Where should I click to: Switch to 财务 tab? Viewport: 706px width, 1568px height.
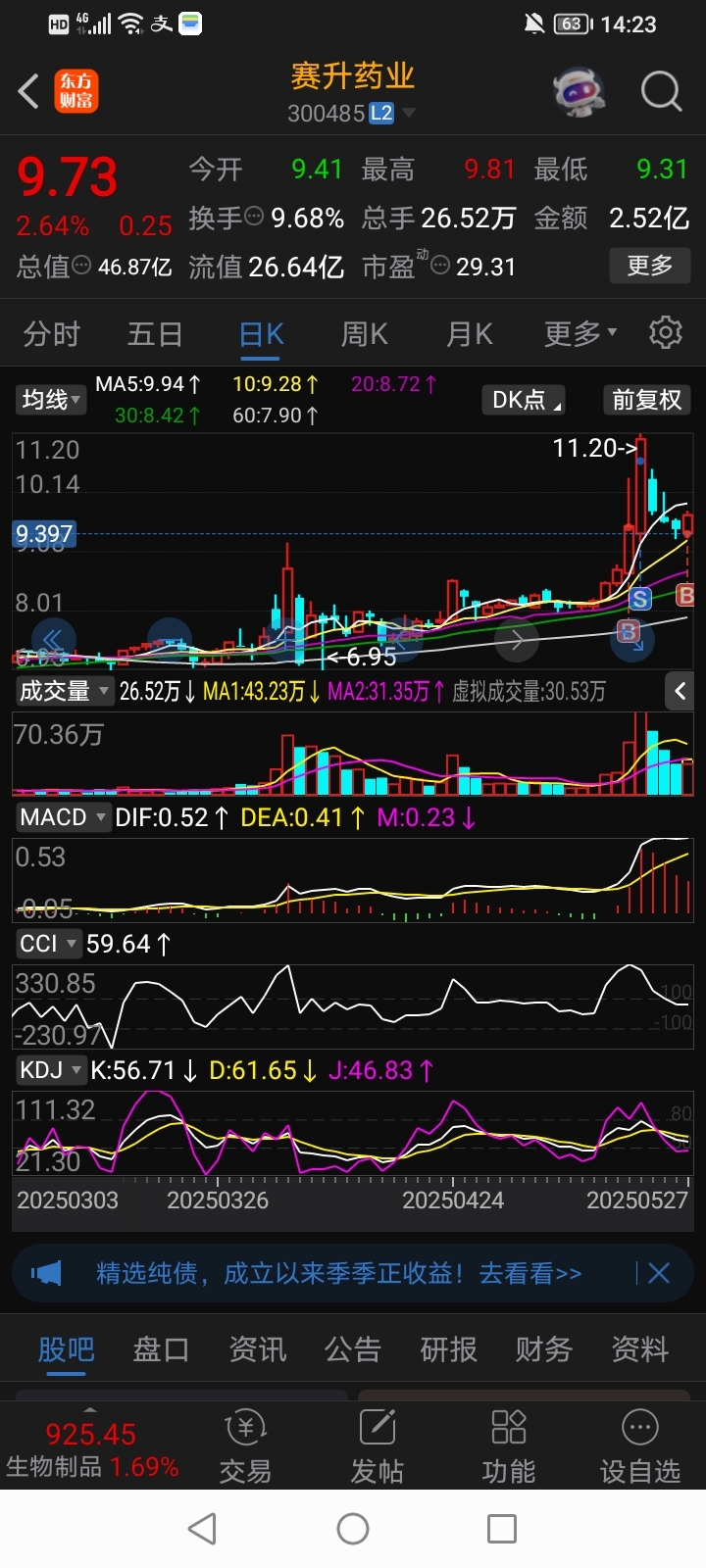click(544, 1349)
